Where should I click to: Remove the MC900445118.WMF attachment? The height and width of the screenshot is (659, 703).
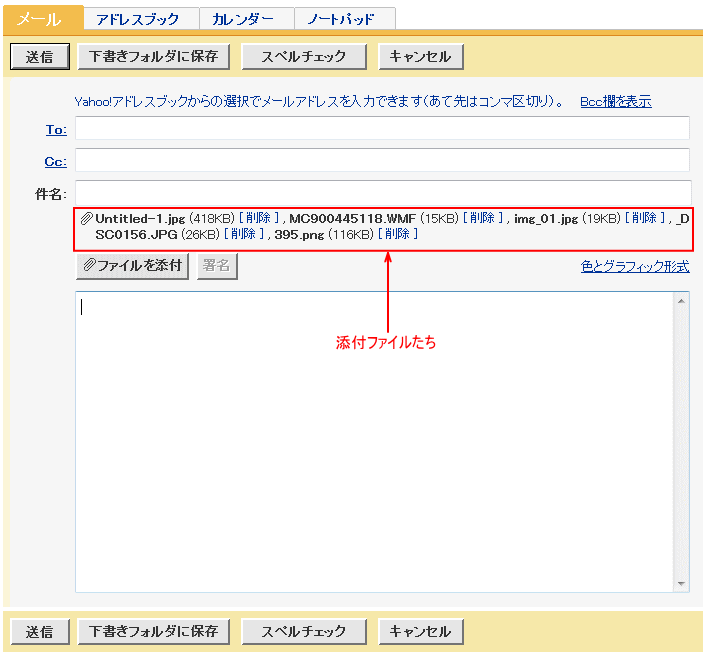pos(483,218)
